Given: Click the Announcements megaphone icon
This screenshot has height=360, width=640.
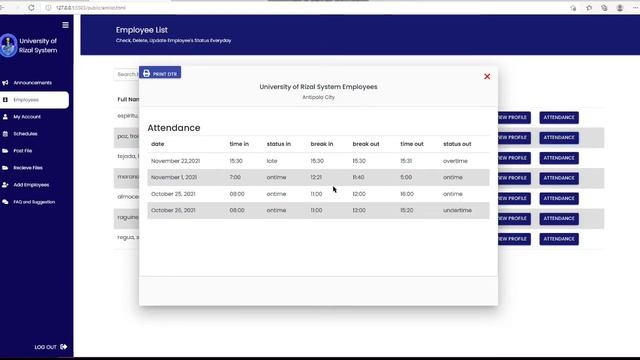Looking at the screenshot, I should 5,83.
